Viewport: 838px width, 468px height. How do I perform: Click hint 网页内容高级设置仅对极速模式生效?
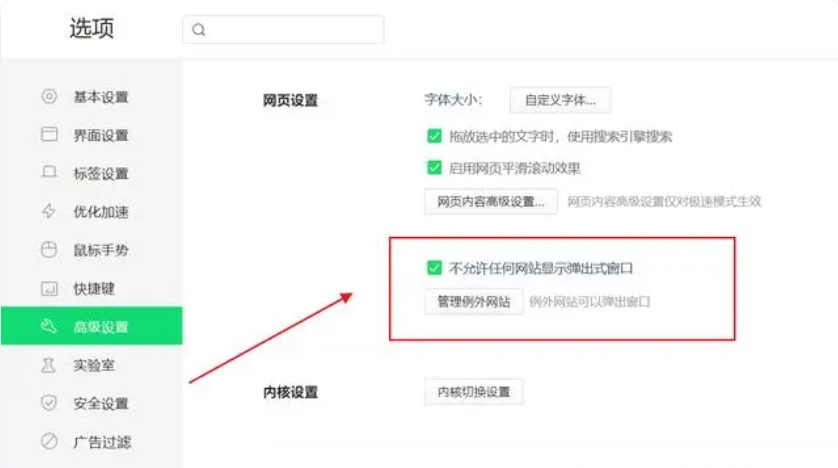click(x=664, y=201)
